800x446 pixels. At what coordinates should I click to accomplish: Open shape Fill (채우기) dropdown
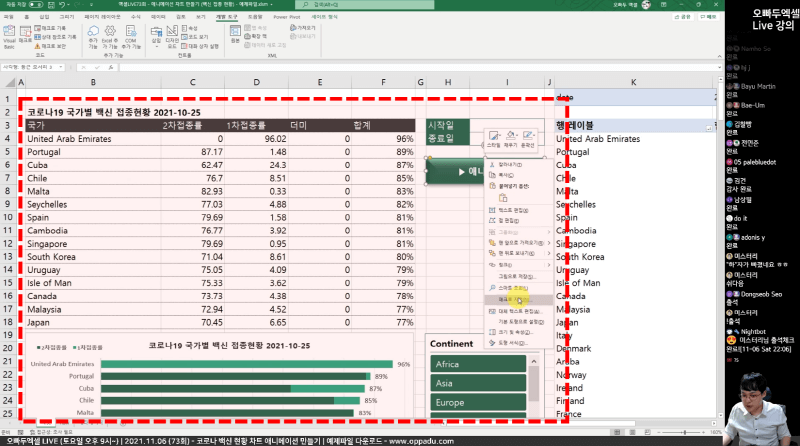[510, 139]
